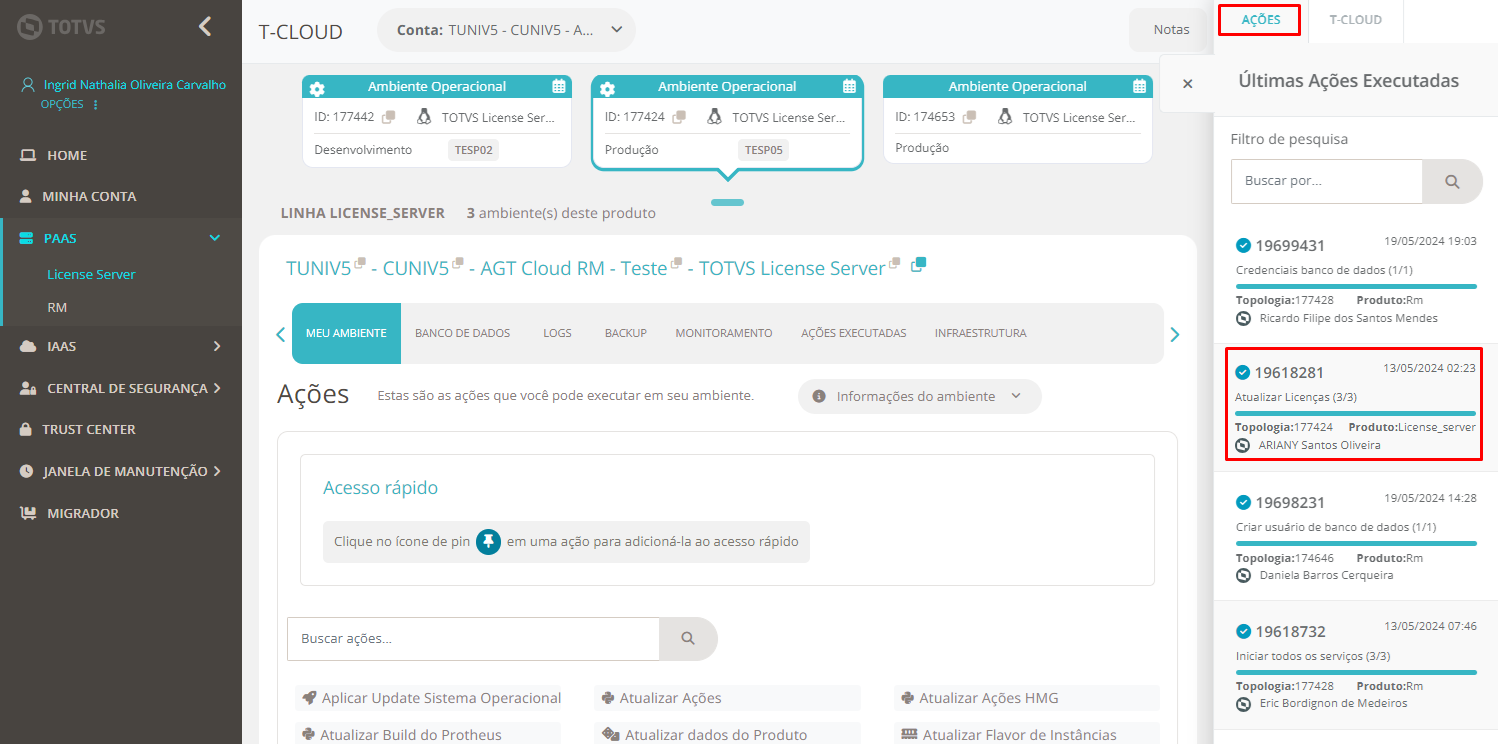Image resolution: width=1498 pixels, height=744 pixels.
Task: Click the progress bar of action 19618732
Action: (1356, 672)
